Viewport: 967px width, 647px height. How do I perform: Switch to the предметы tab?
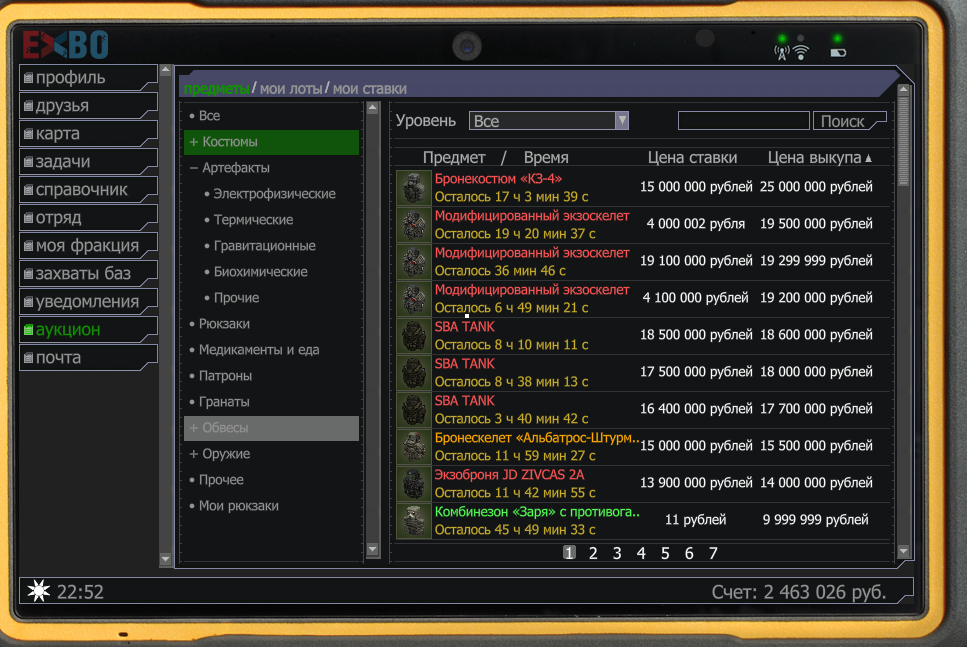(216, 89)
